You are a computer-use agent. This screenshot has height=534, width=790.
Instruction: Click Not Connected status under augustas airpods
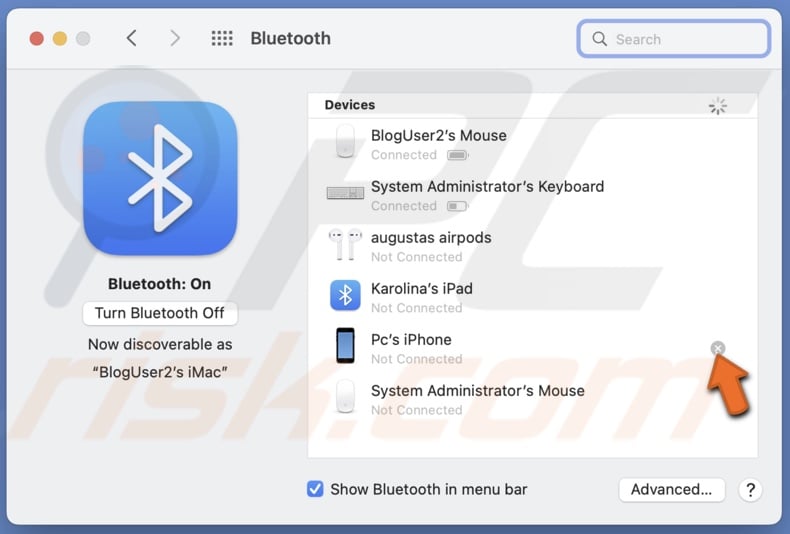click(x=417, y=257)
